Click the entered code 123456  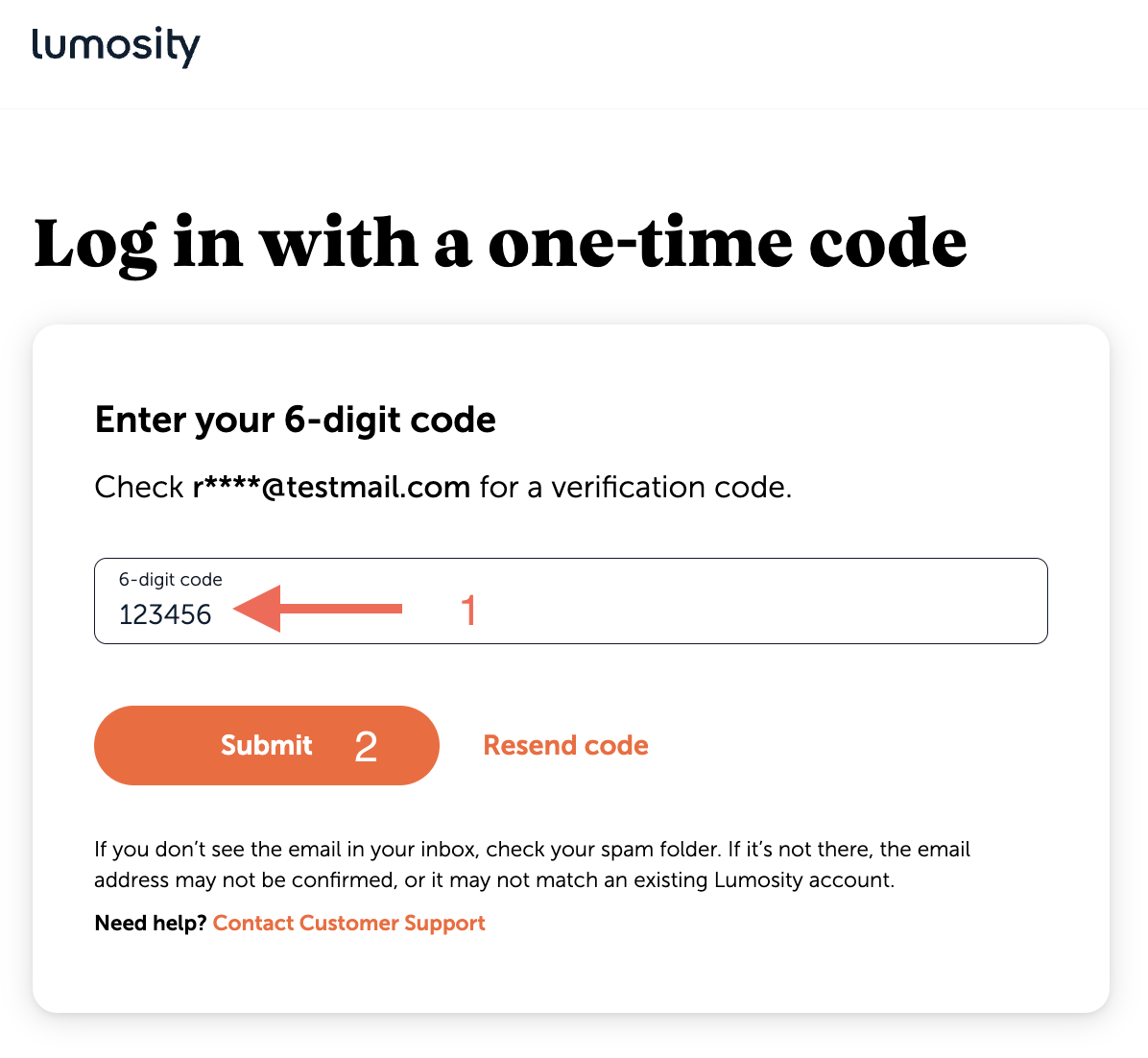[x=165, y=614]
